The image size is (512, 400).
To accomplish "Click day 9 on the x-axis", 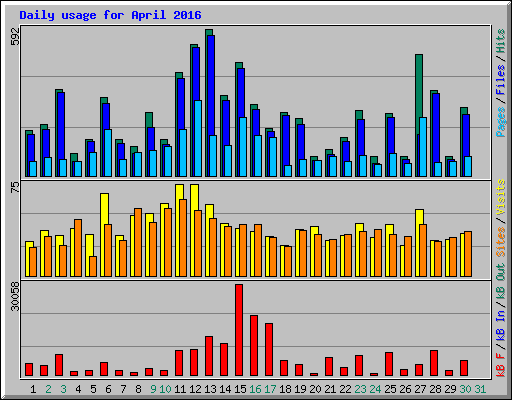I will coord(153,389).
